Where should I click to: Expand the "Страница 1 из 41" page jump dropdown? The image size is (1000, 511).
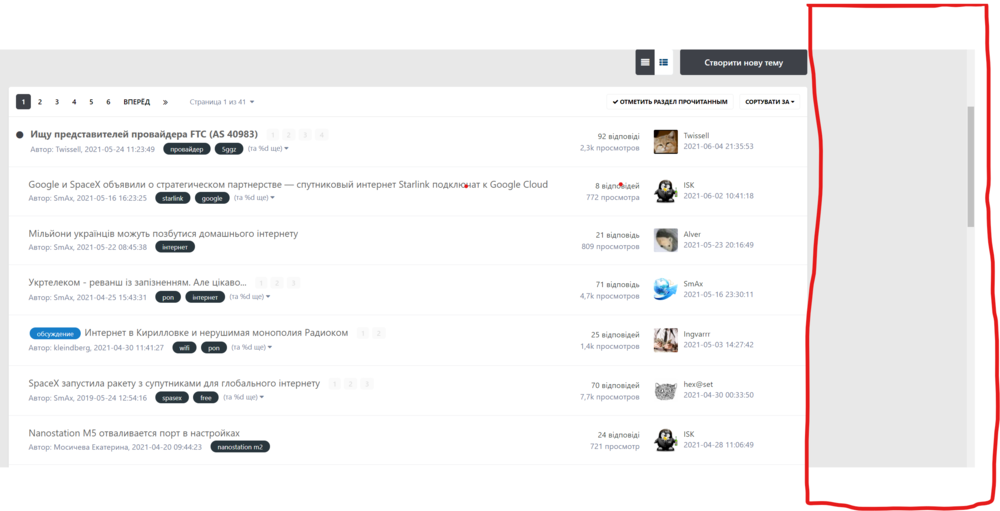222,102
